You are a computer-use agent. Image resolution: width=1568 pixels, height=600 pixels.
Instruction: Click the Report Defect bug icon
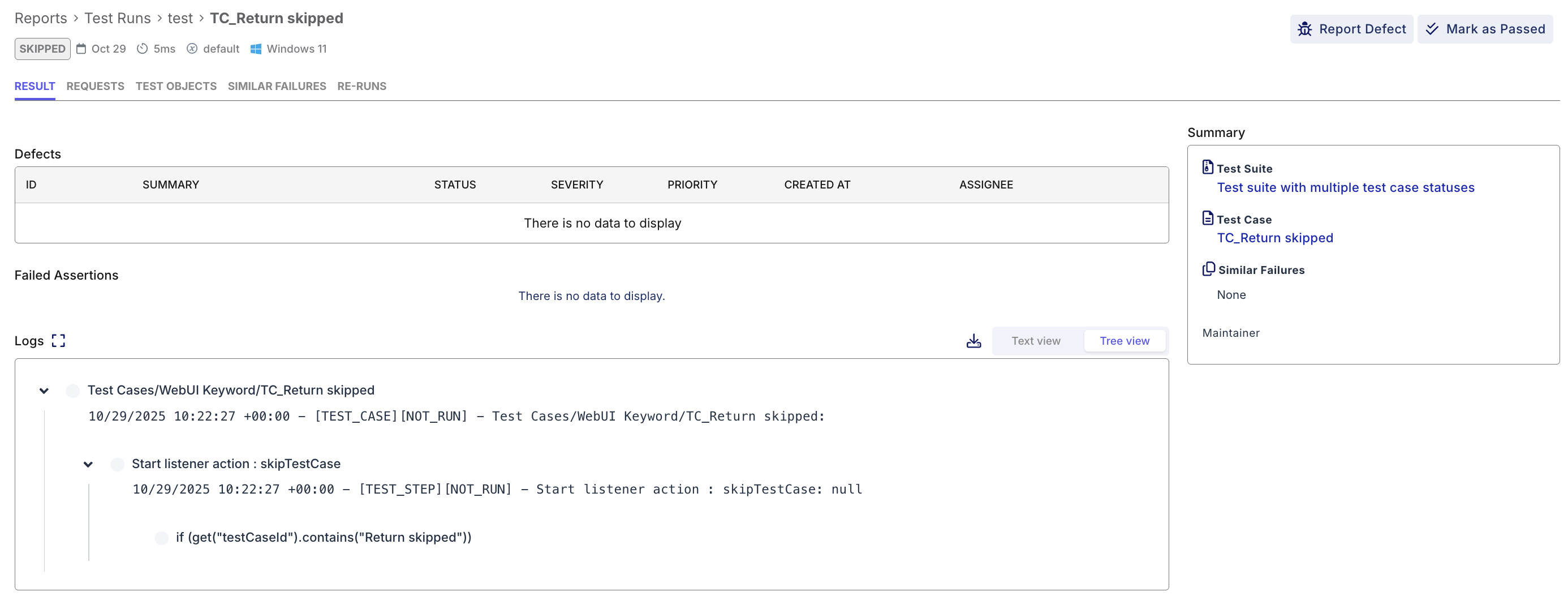[x=1305, y=29]
